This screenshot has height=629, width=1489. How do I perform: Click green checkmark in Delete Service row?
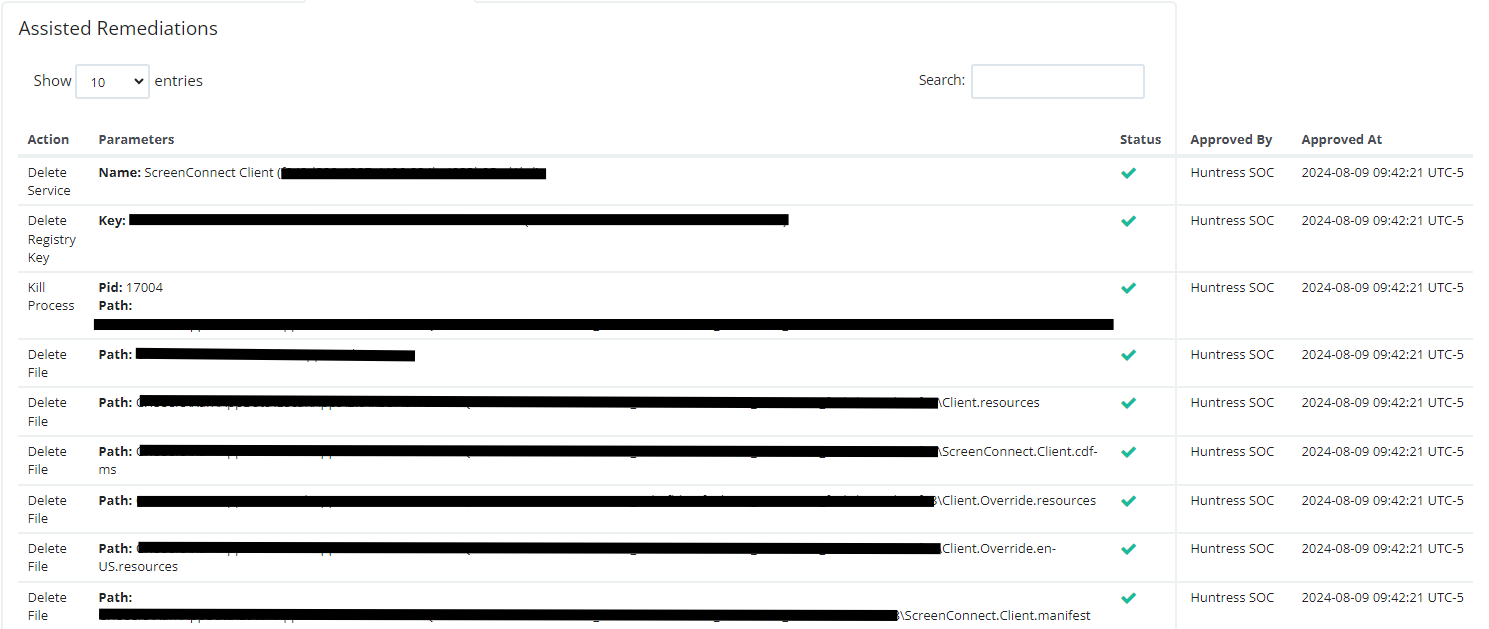pyautogui.click(x=1128, y=173)
